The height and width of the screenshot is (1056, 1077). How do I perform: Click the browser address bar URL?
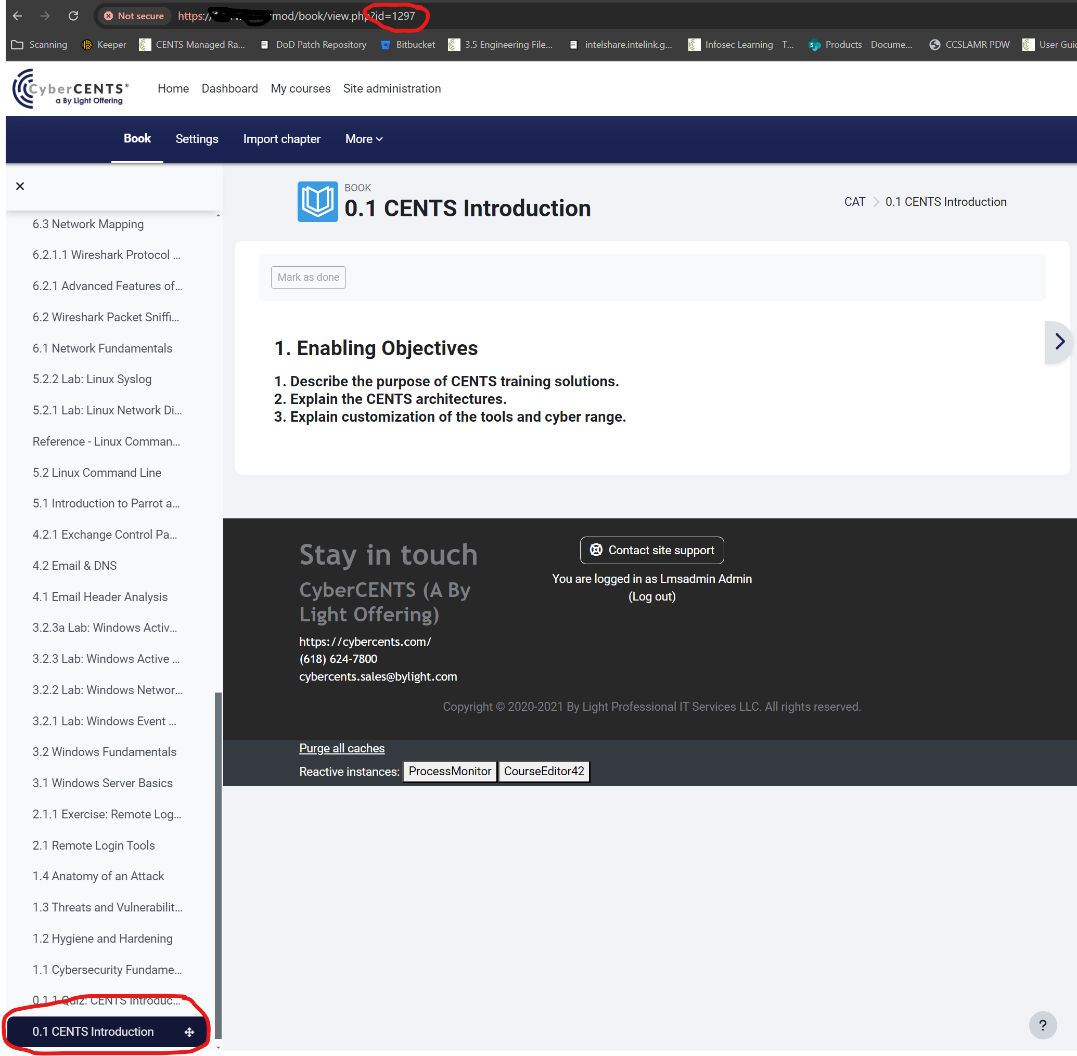click(297, 16)
